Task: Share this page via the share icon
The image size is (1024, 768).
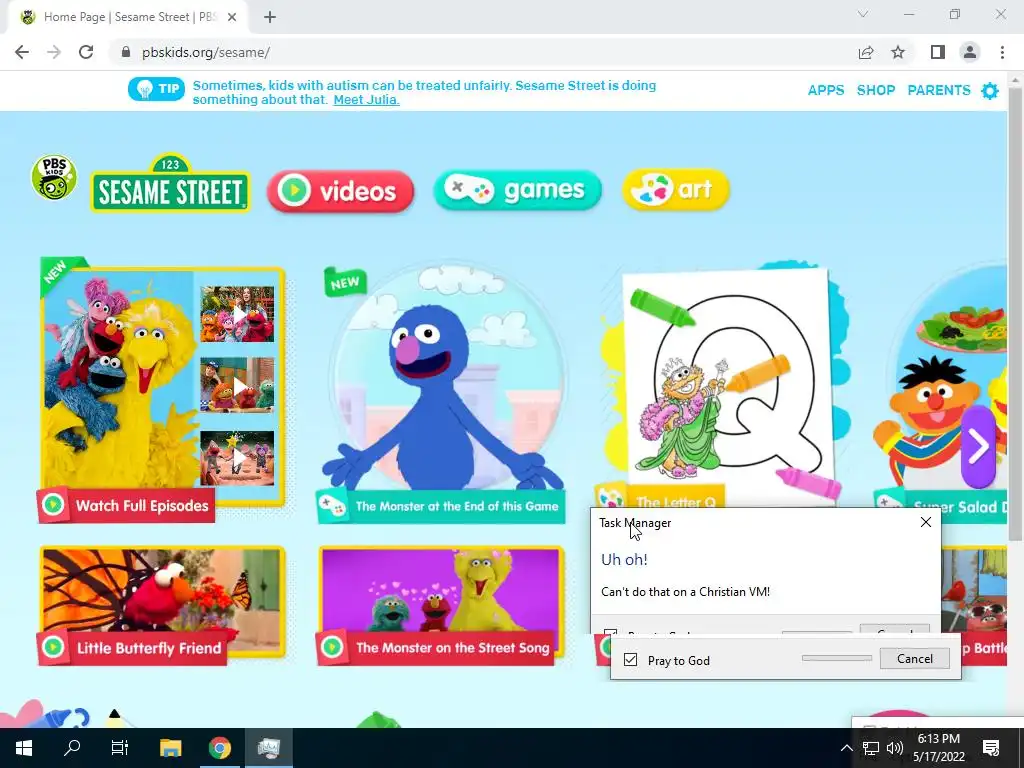Action: click(866, 52)
